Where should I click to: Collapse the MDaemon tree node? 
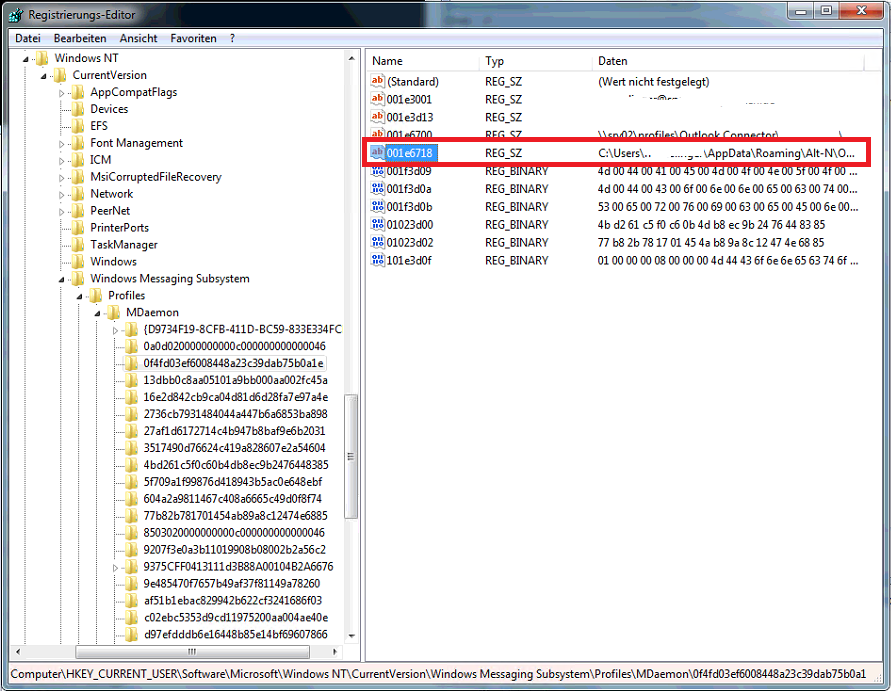97,313
